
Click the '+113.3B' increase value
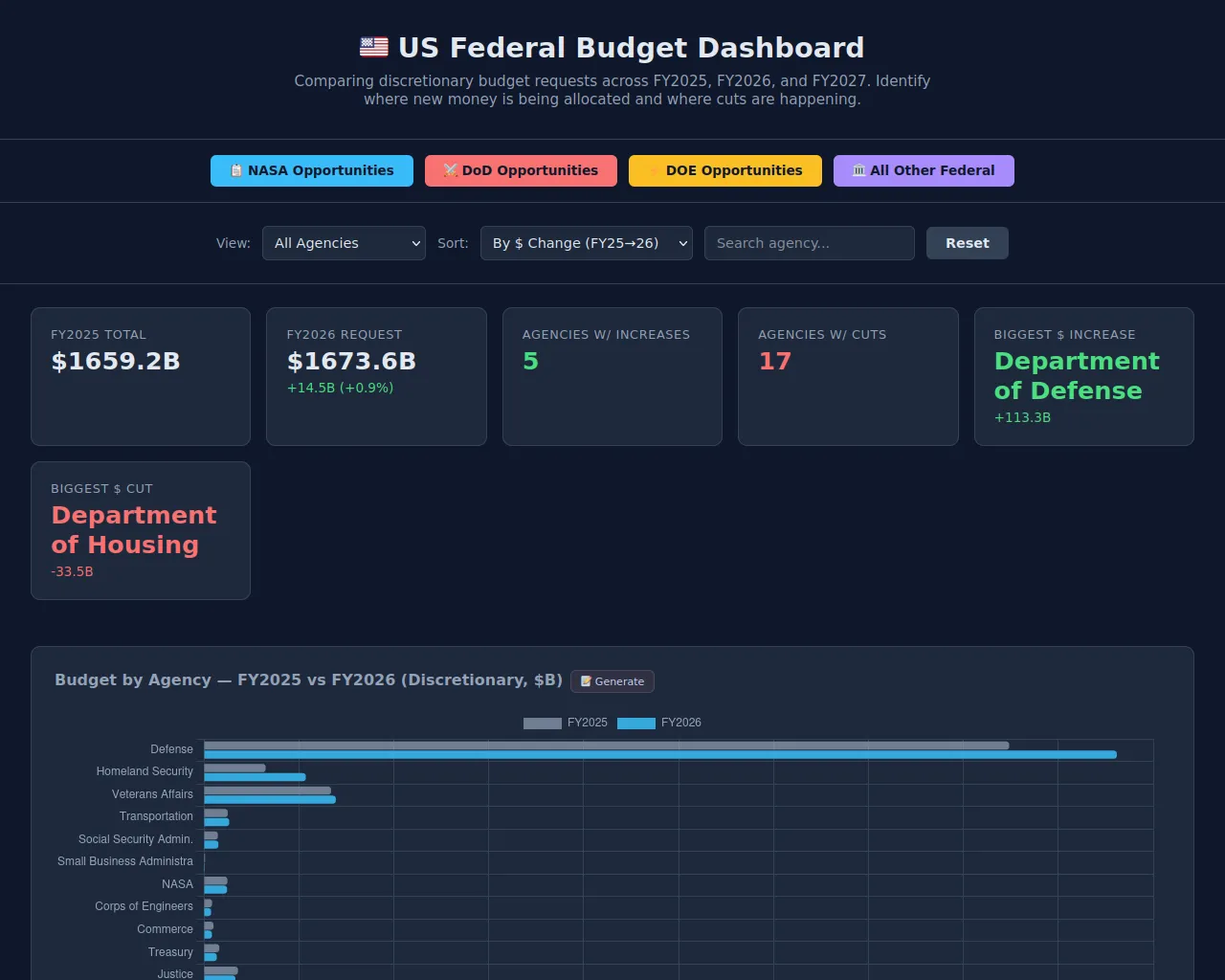tap(1022, 417)
